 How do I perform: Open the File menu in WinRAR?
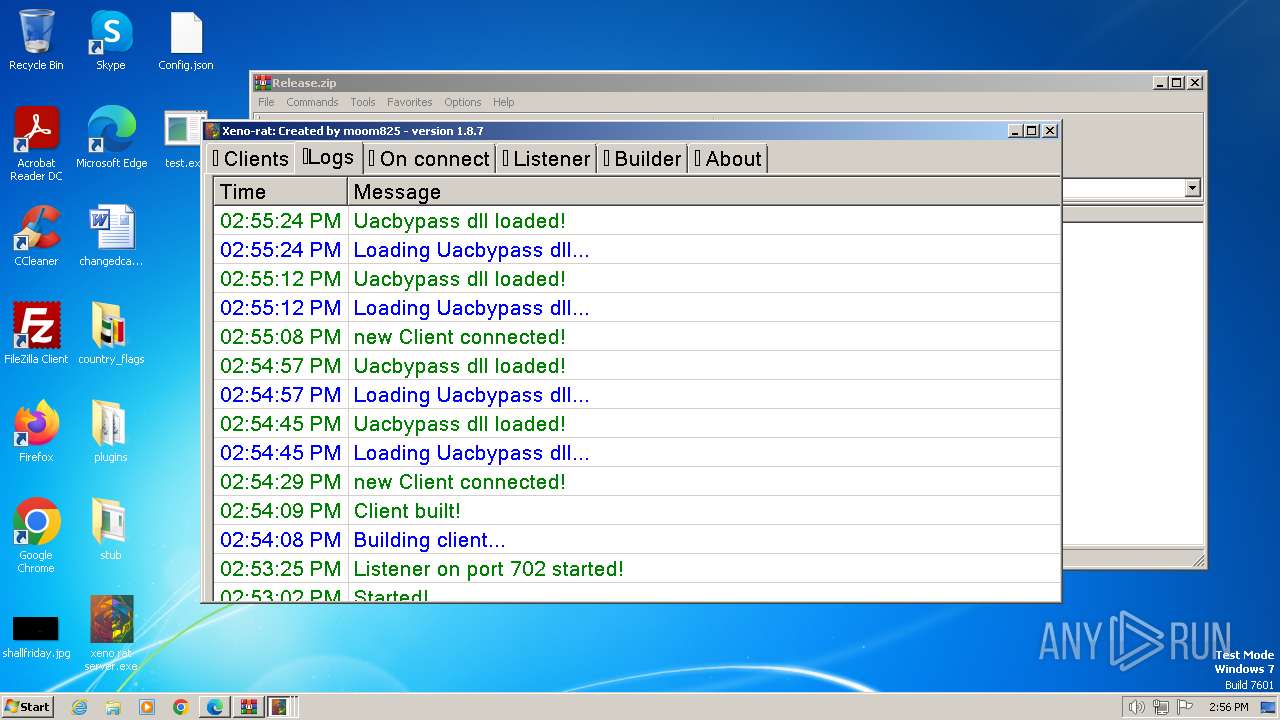[266, 102]
